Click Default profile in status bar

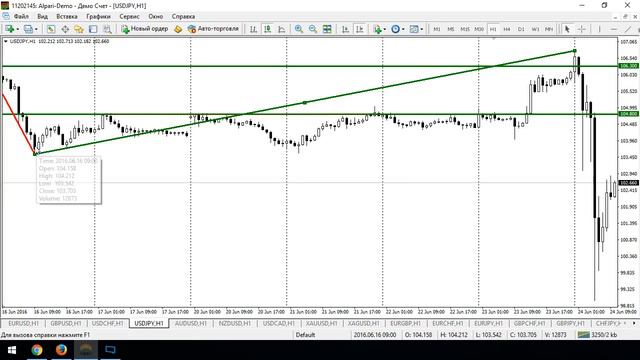pyautogui.click(x=305, y=335)
